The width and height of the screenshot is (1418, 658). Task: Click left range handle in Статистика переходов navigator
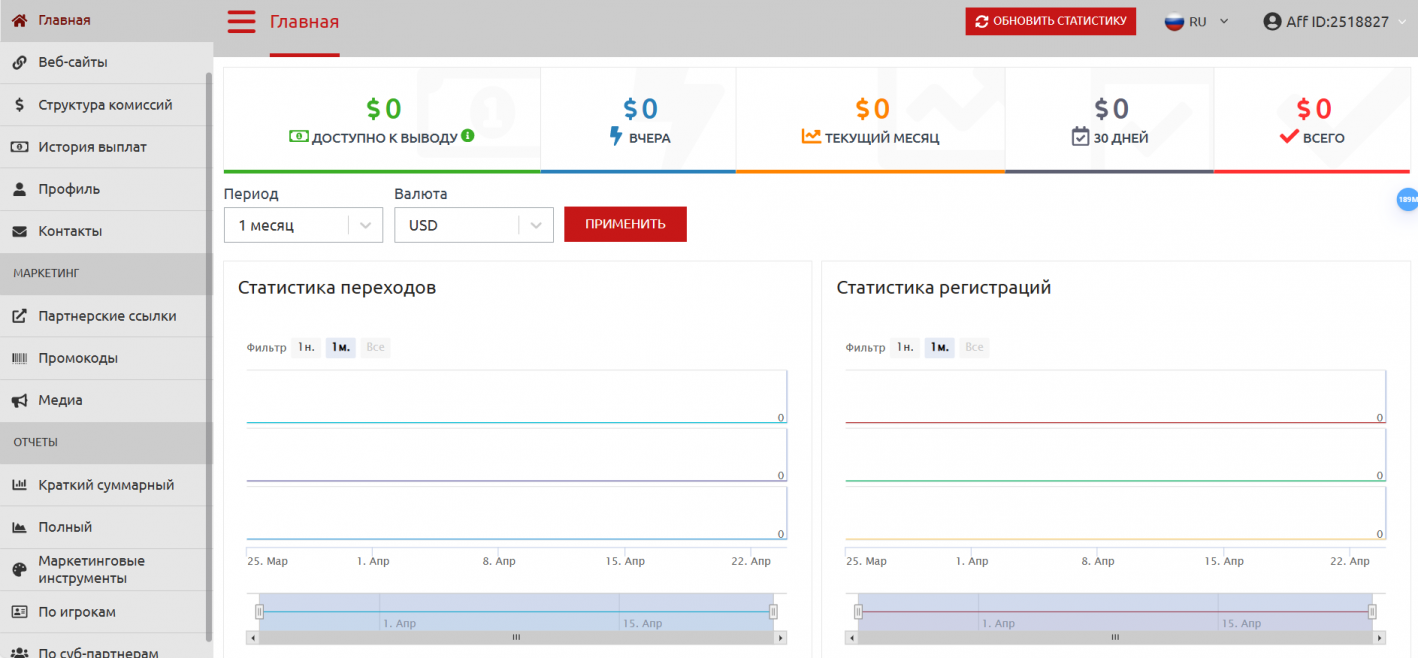pyautogui.click(x=259, y=611)
